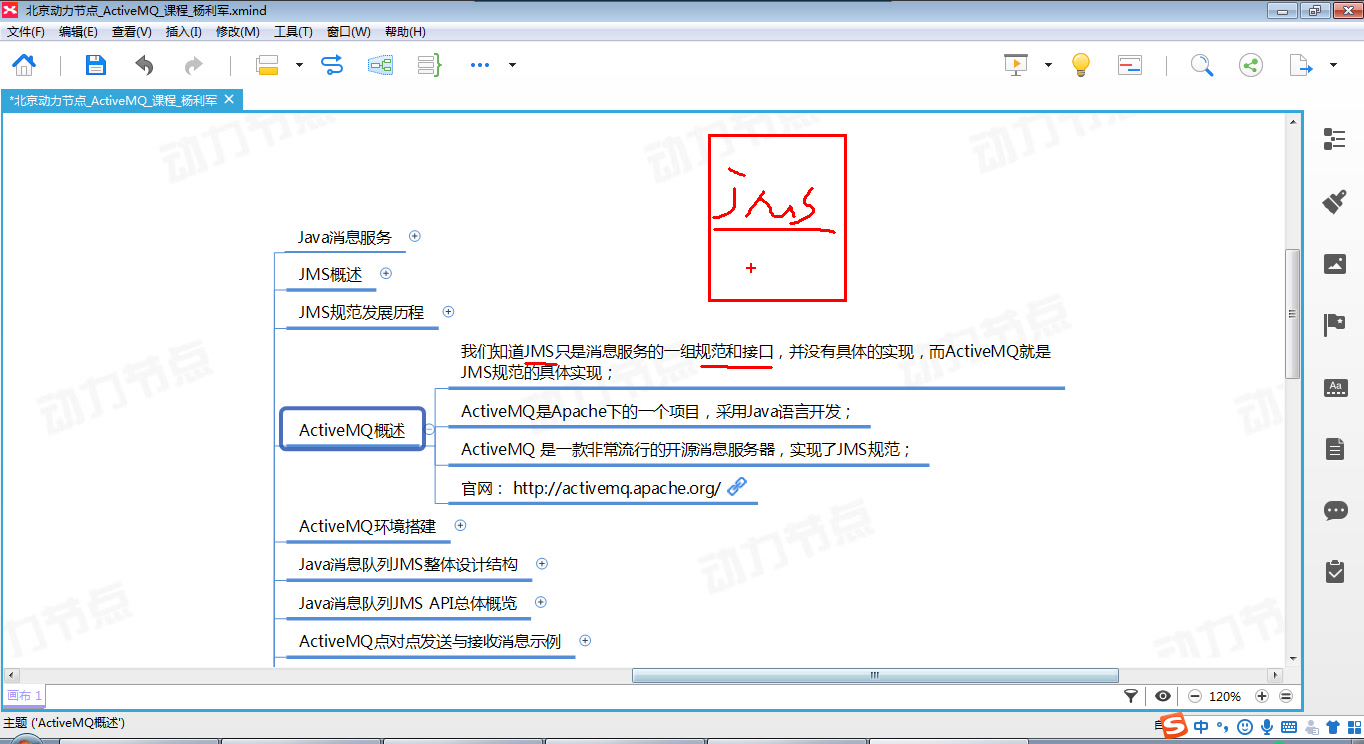Open the Outline panel in sidebar

(x=1335, y=139)
